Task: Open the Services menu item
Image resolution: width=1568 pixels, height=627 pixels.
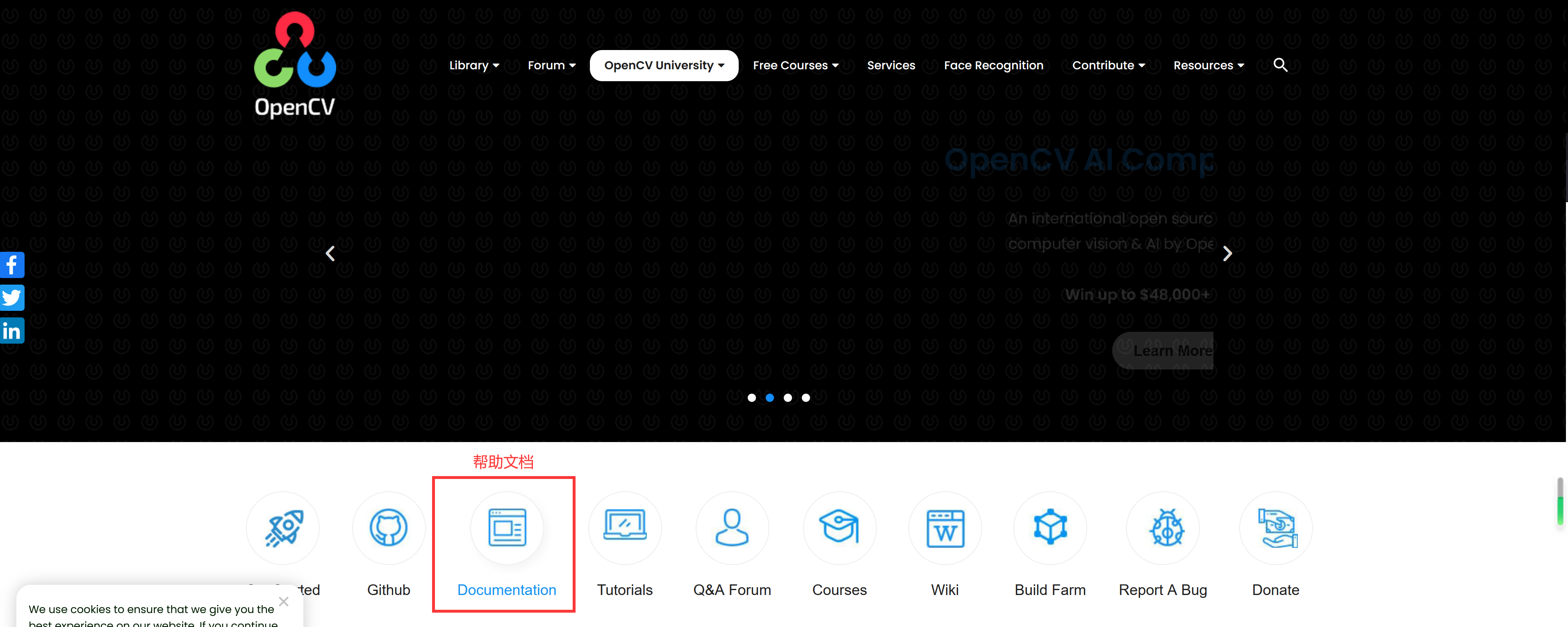Action: pyautogui.click(x=891, y=65)
